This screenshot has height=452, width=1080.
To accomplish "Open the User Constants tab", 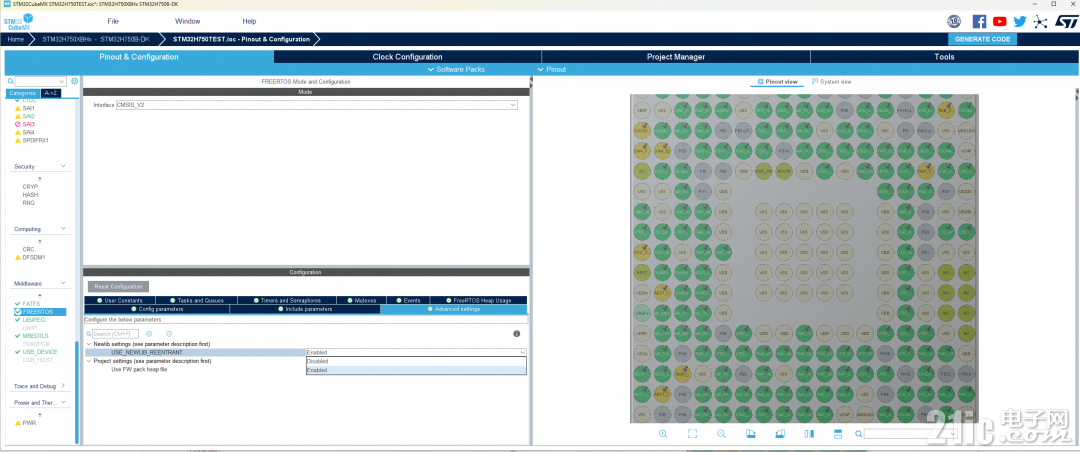I will point(120,300).
